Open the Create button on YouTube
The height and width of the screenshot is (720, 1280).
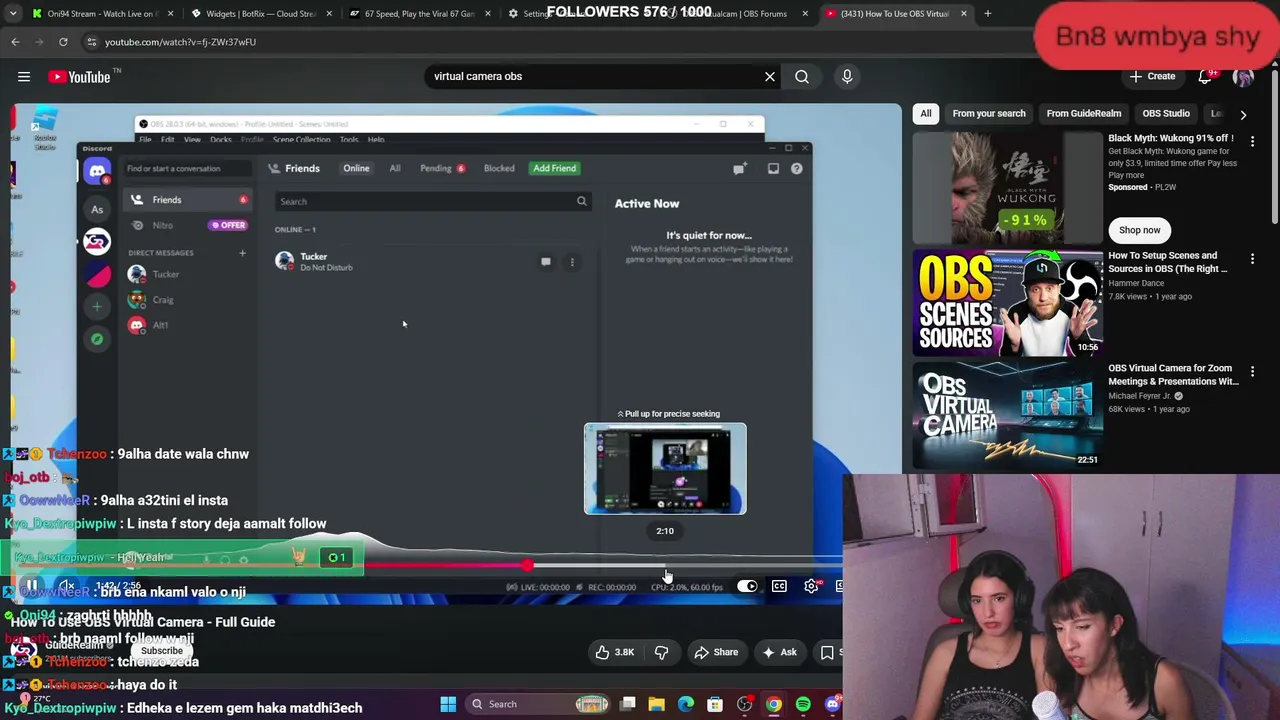tap(1153, 76)
